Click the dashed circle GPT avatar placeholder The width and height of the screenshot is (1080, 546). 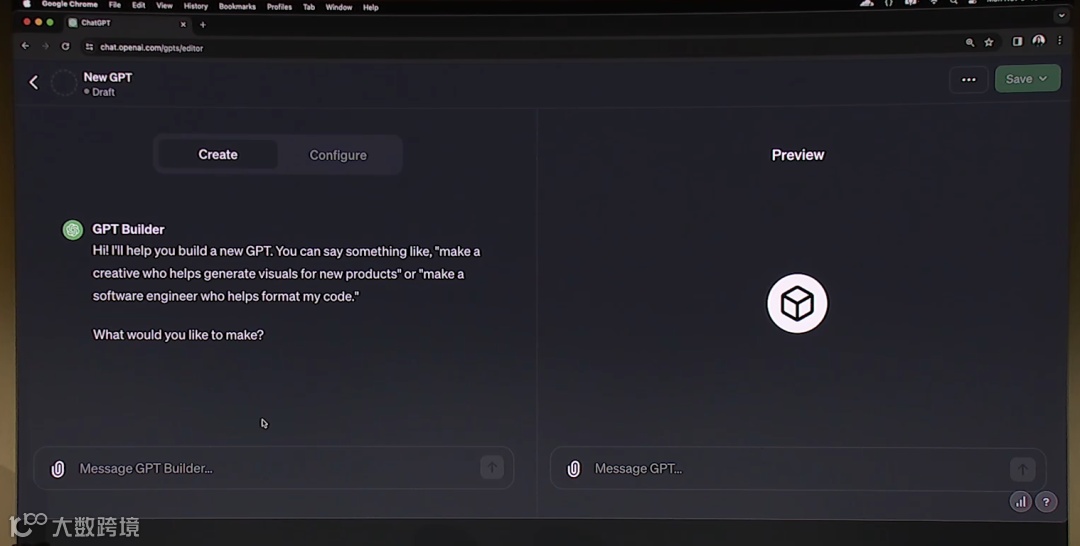[64, 83]
